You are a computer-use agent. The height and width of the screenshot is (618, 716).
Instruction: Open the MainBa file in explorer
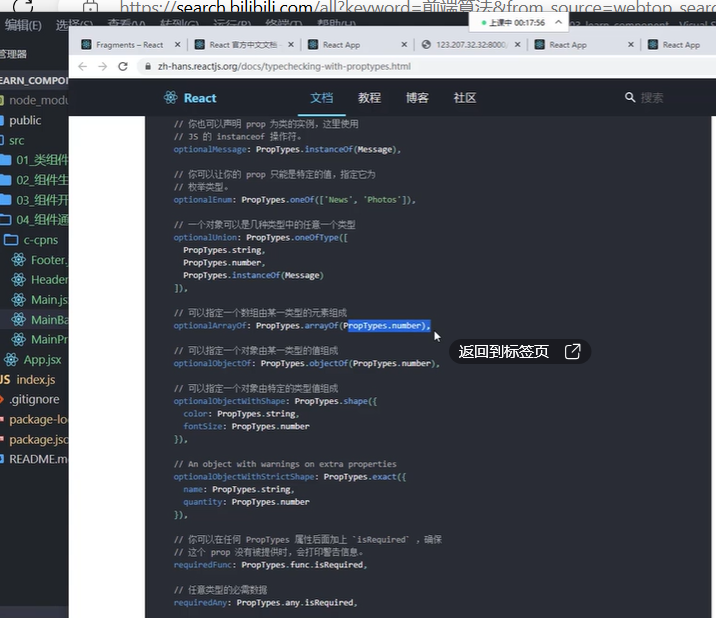click(34, 320)
